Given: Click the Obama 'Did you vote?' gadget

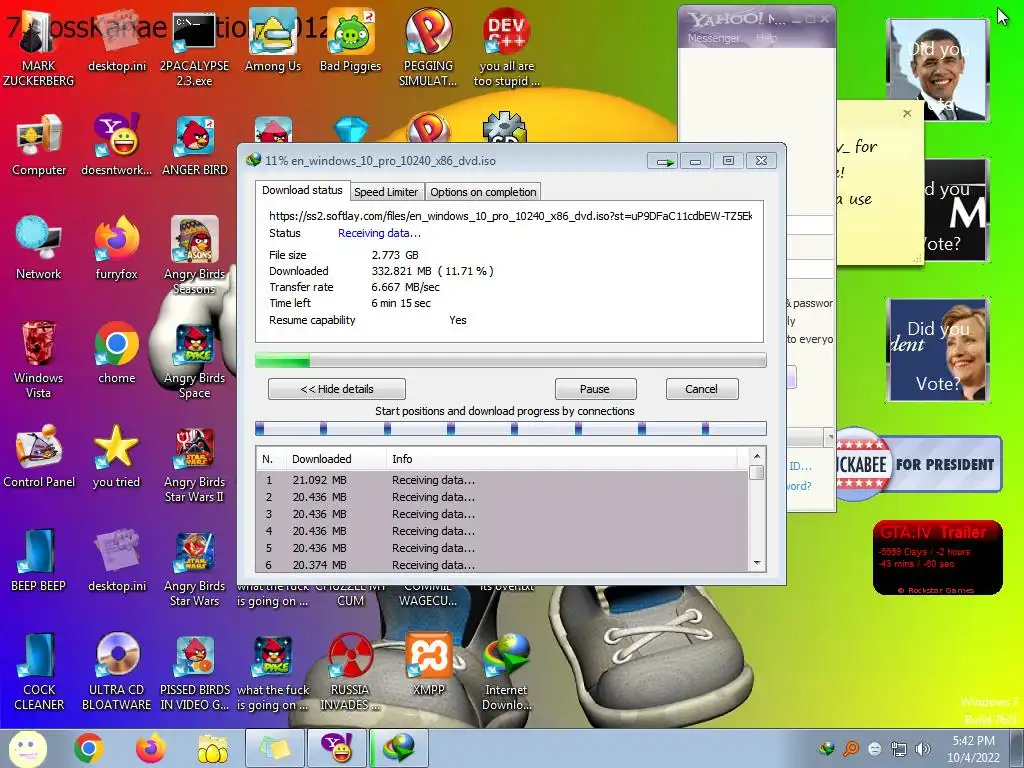Looking at the screenshot, I should point(938,70).
